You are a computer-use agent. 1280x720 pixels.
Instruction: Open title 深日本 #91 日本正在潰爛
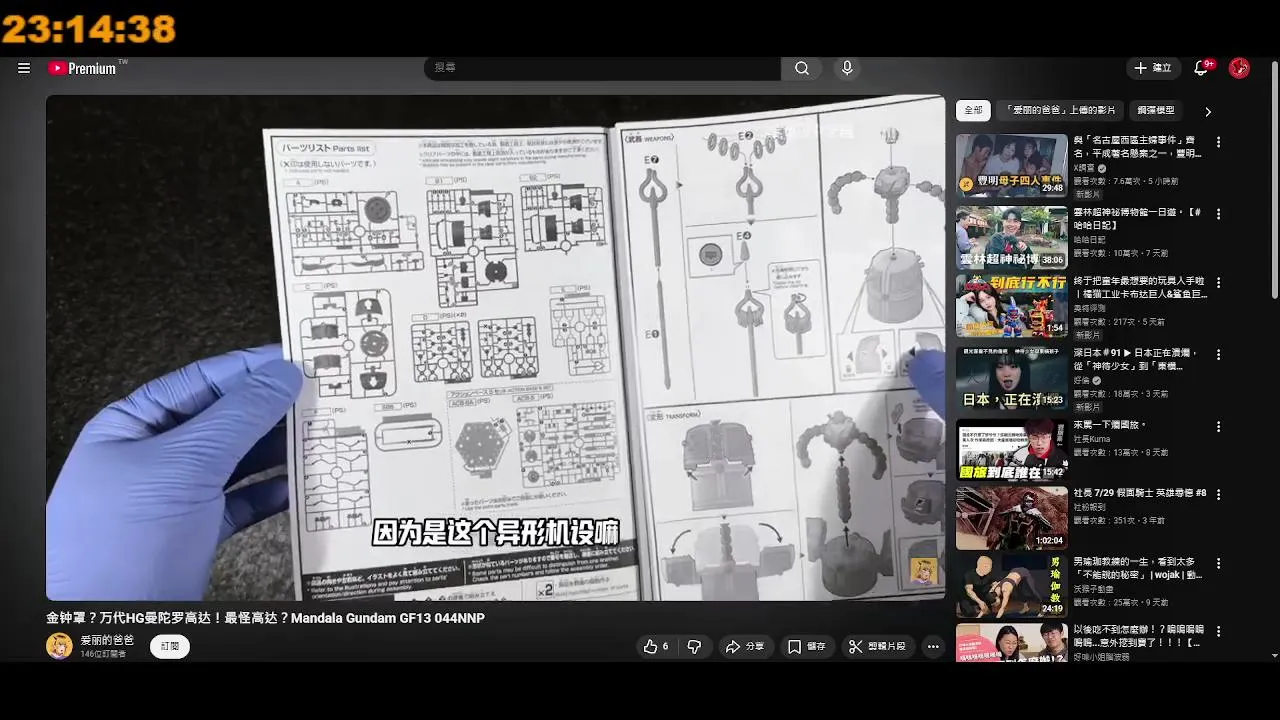[x=1135, y=360]
